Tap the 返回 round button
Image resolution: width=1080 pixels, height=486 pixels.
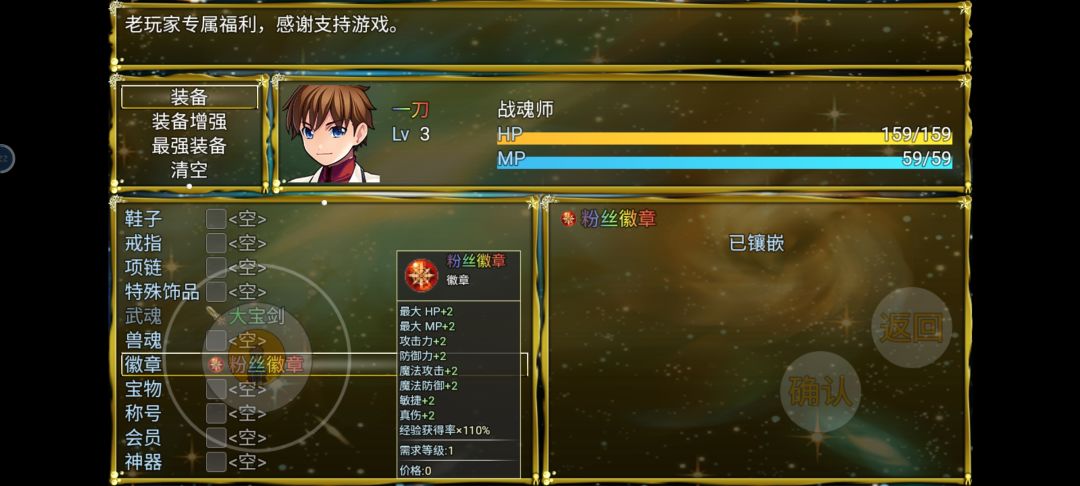[911, 328]
